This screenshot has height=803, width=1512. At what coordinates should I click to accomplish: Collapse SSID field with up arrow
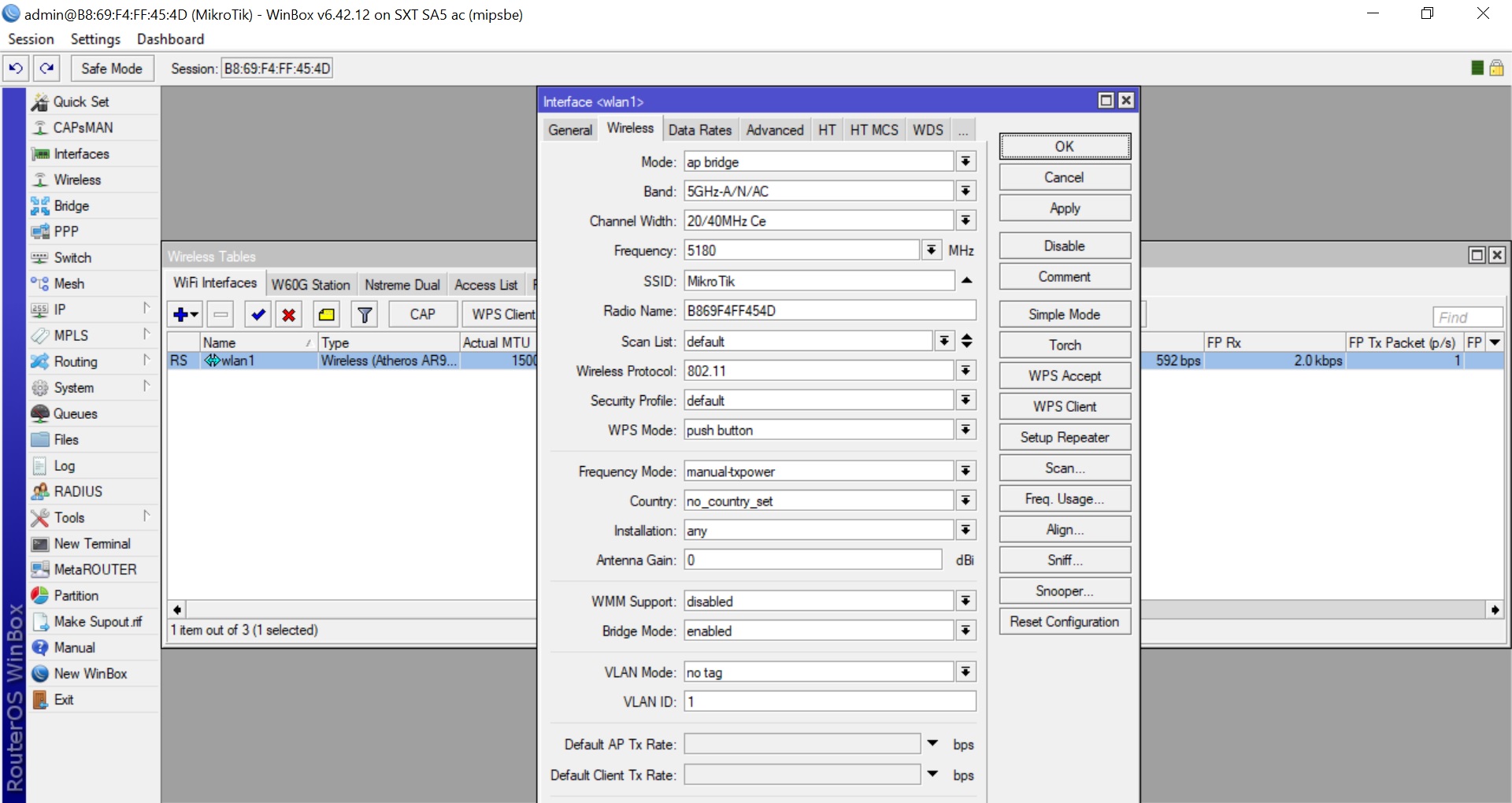coord(966,280)
